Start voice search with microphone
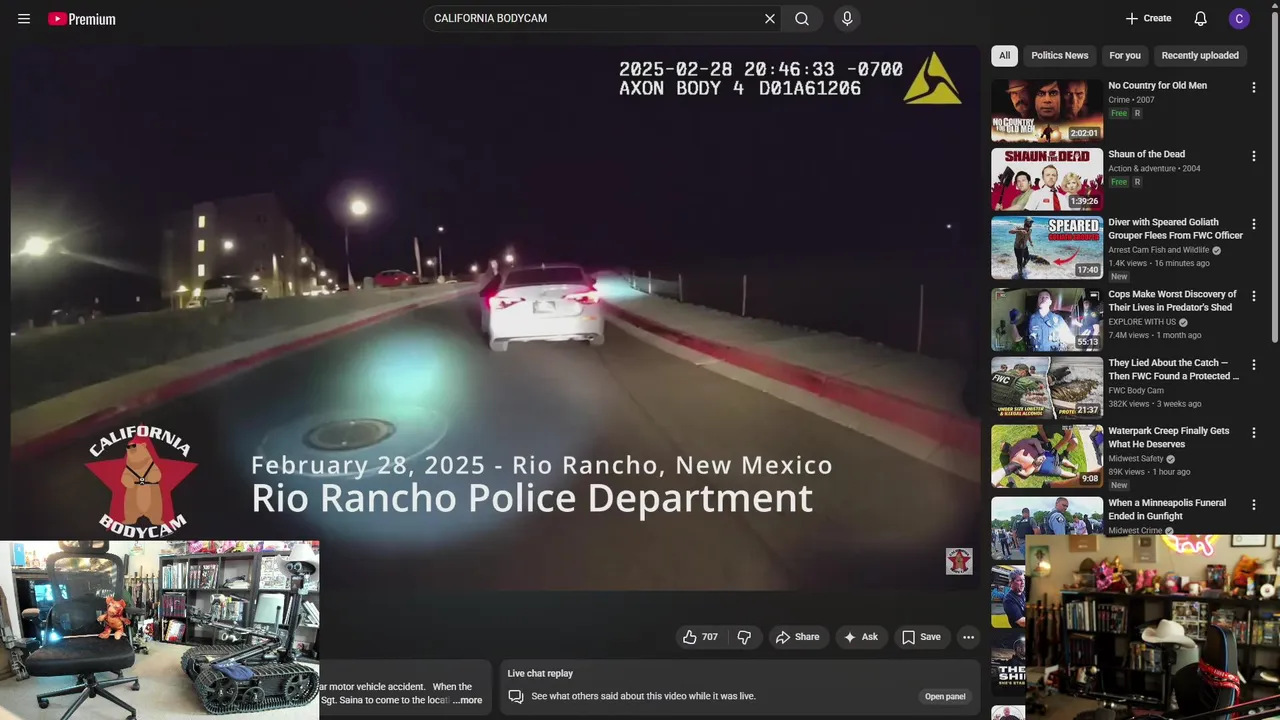1280x720 pixels. [847, 19]
